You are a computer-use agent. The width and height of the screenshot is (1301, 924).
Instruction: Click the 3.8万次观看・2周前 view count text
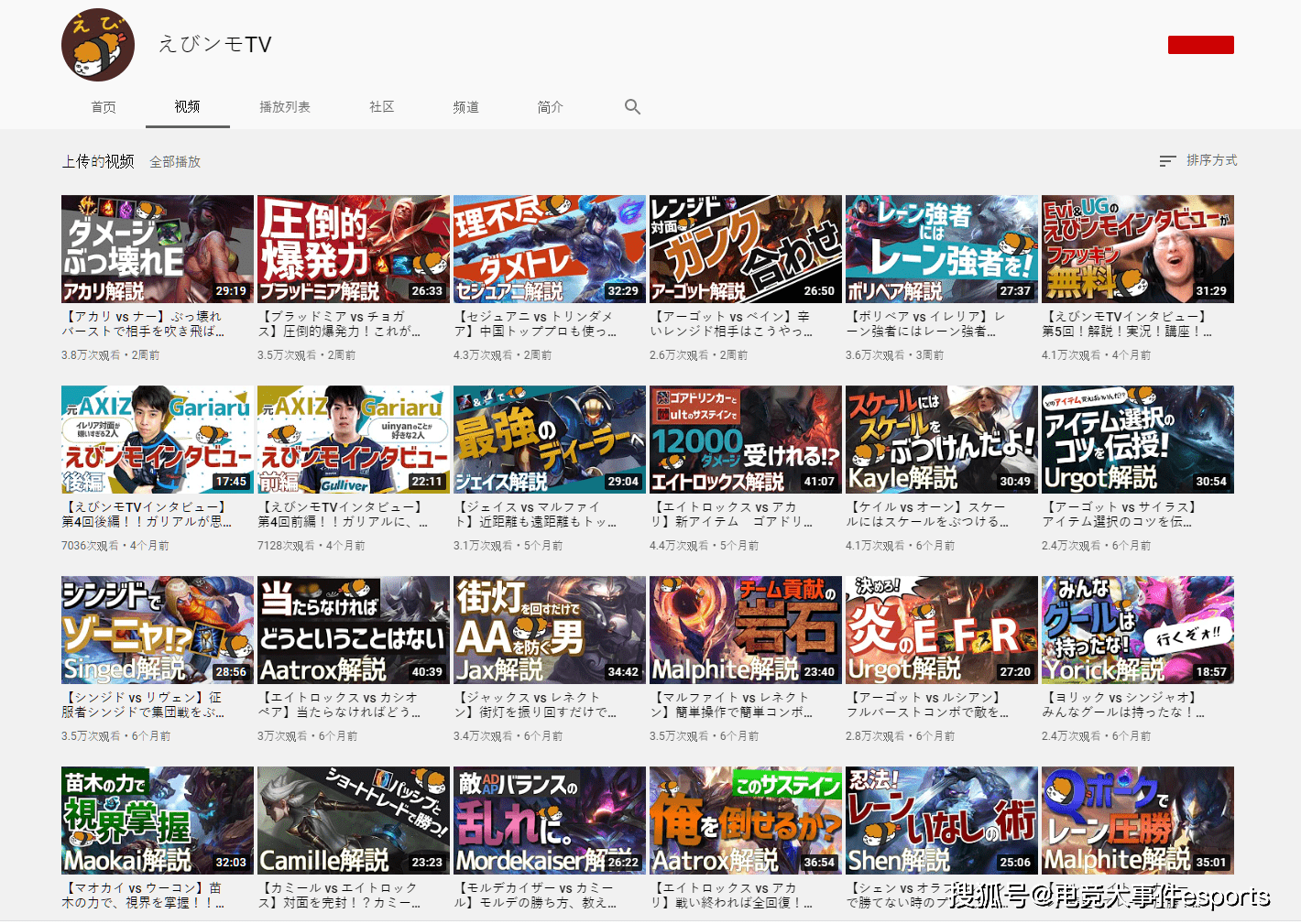point(111,355)
